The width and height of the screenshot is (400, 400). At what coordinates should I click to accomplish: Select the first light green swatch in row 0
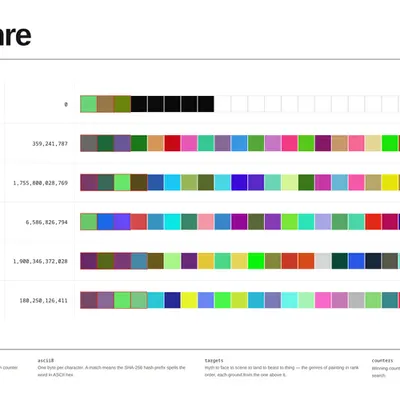coord(89,104)
